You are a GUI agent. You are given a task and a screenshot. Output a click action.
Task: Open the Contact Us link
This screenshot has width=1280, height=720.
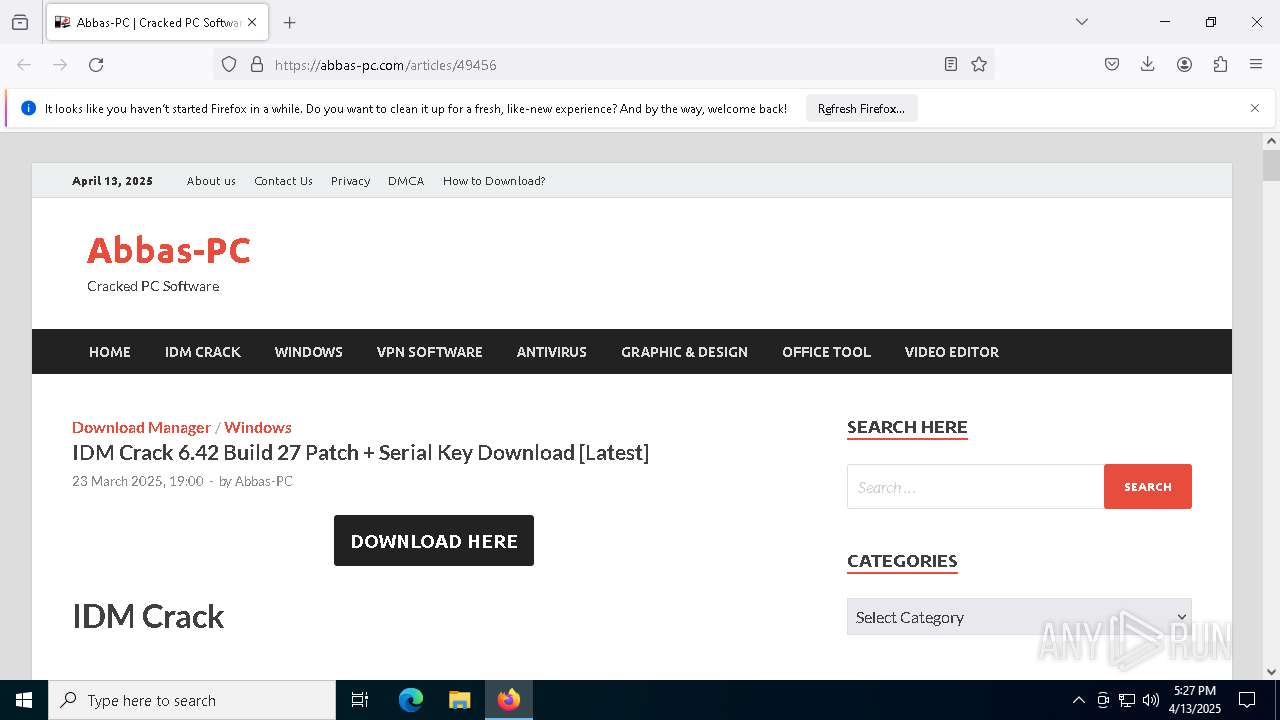[283, 181]
